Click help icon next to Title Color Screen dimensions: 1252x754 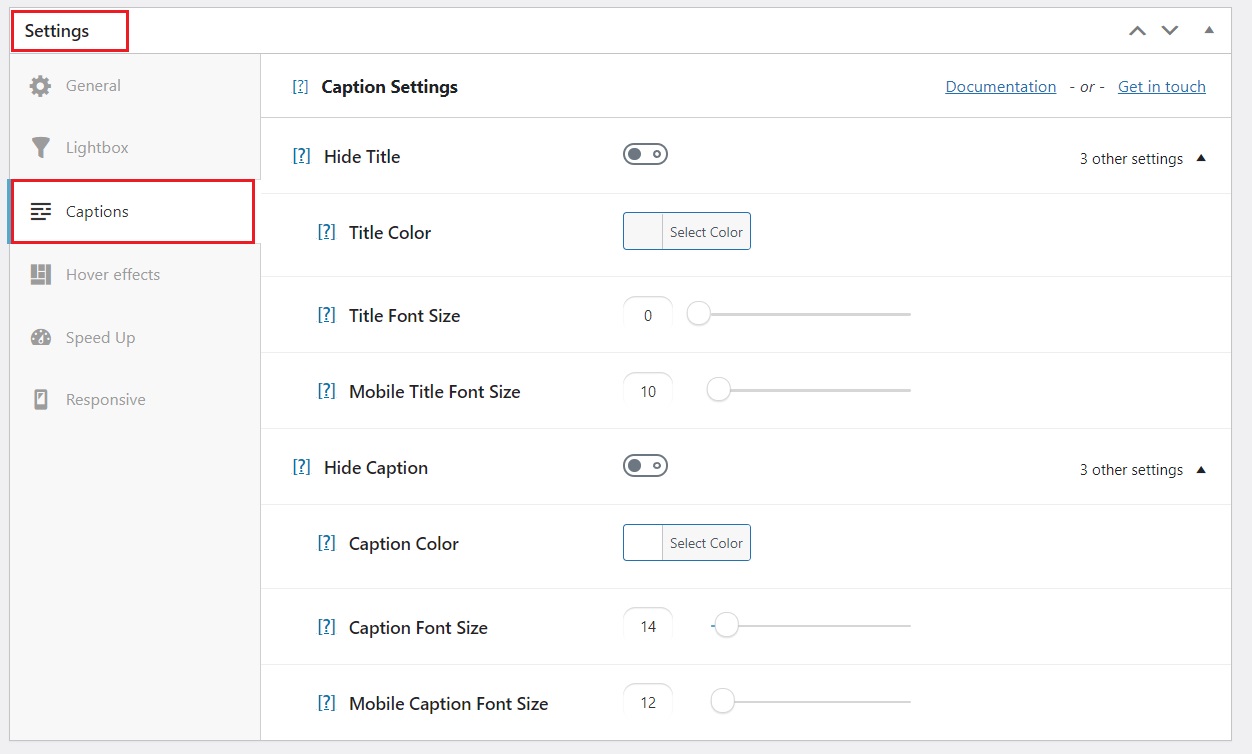click(x=326, y=232)
